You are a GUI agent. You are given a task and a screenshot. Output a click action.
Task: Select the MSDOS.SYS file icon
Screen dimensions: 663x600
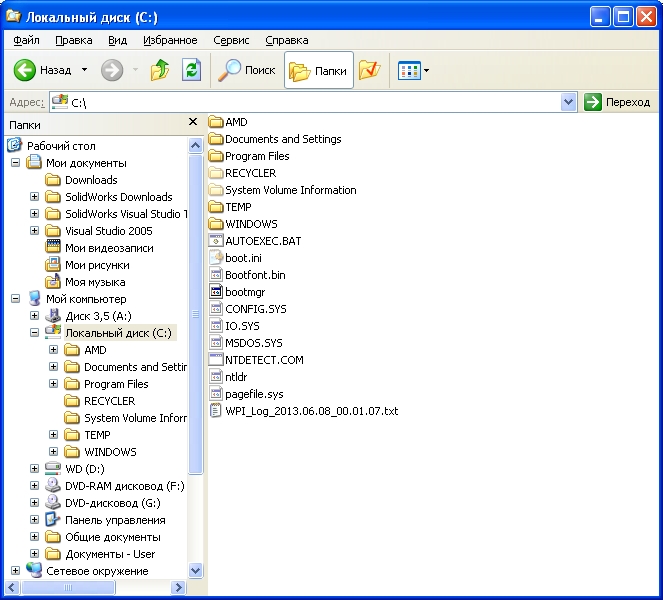coord(216,342)
